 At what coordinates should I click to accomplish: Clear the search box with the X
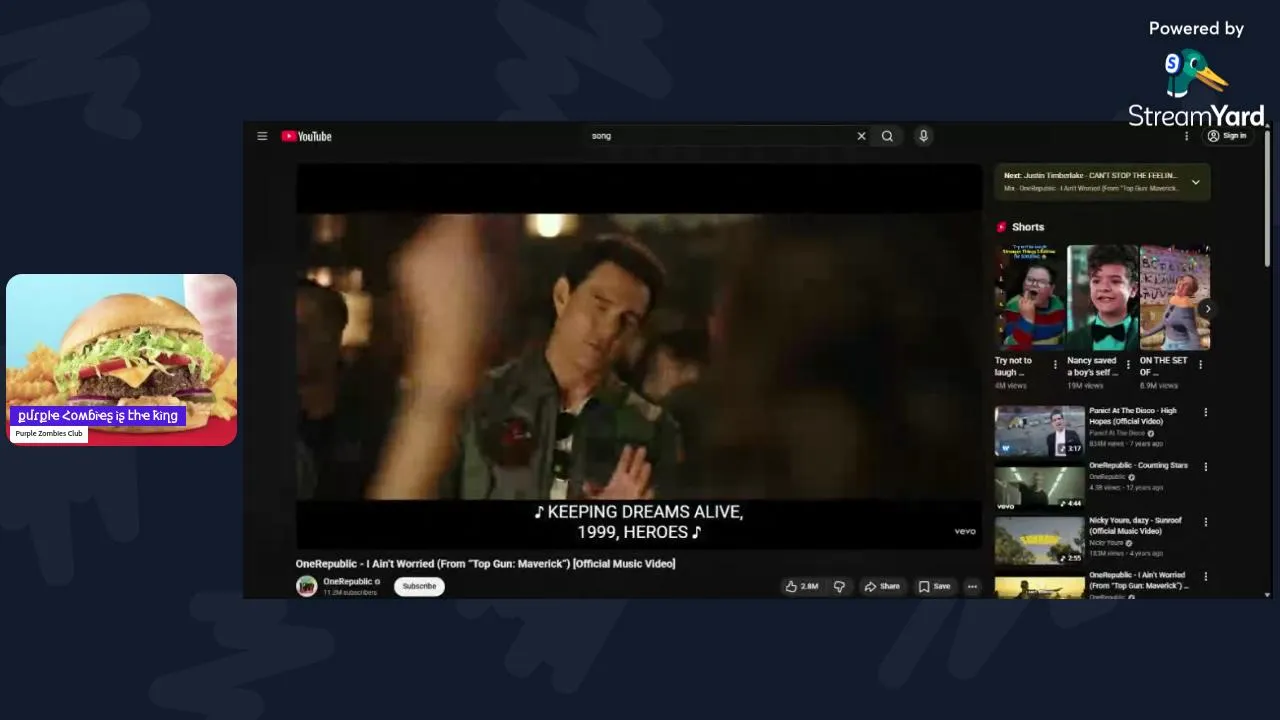coord(861,136)
